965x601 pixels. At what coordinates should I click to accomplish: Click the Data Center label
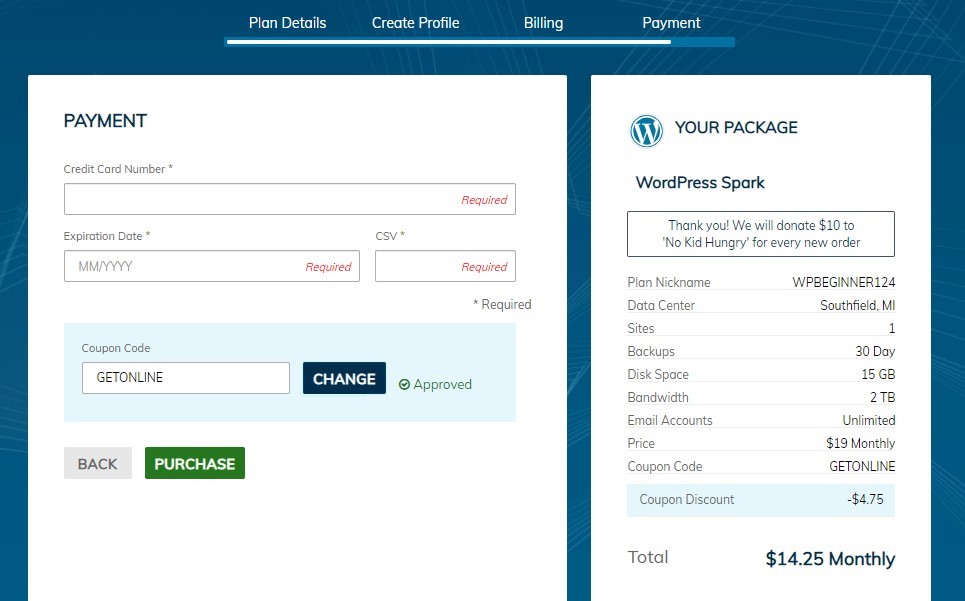click(x=661, y=306)
